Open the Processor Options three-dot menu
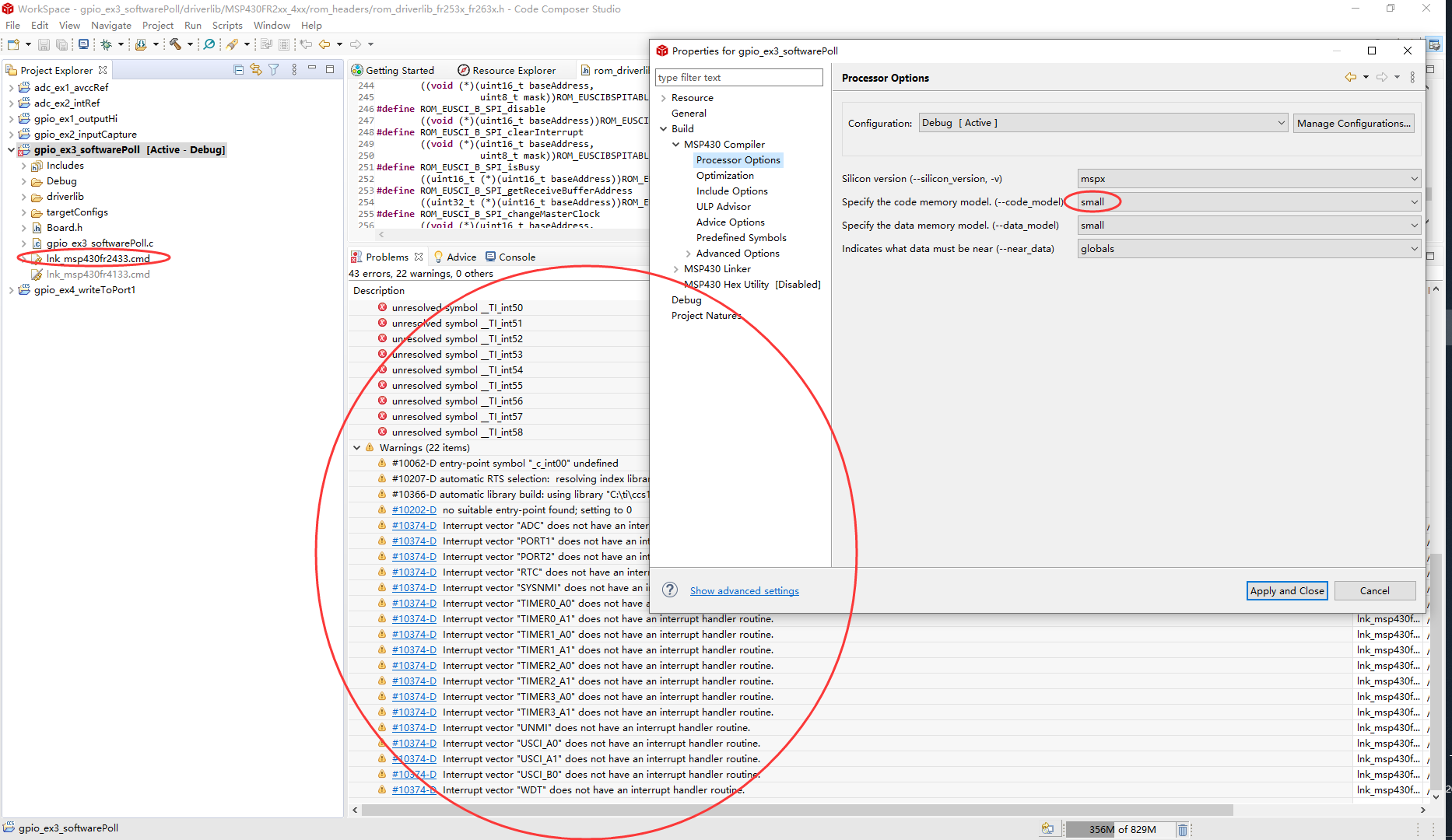1452x840 pixels. [x=1412, y=77]
